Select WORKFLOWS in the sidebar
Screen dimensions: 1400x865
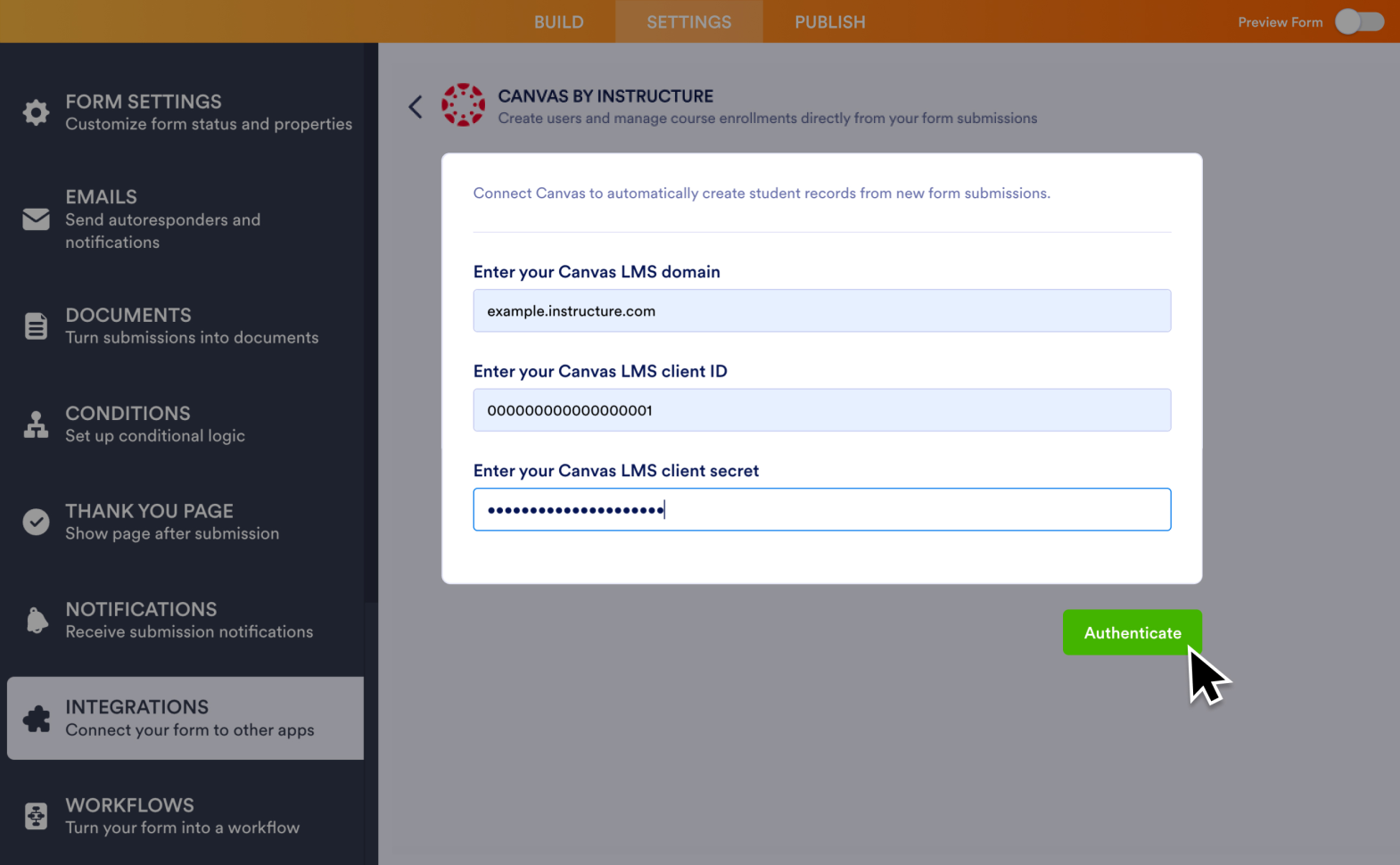(185, 817)
